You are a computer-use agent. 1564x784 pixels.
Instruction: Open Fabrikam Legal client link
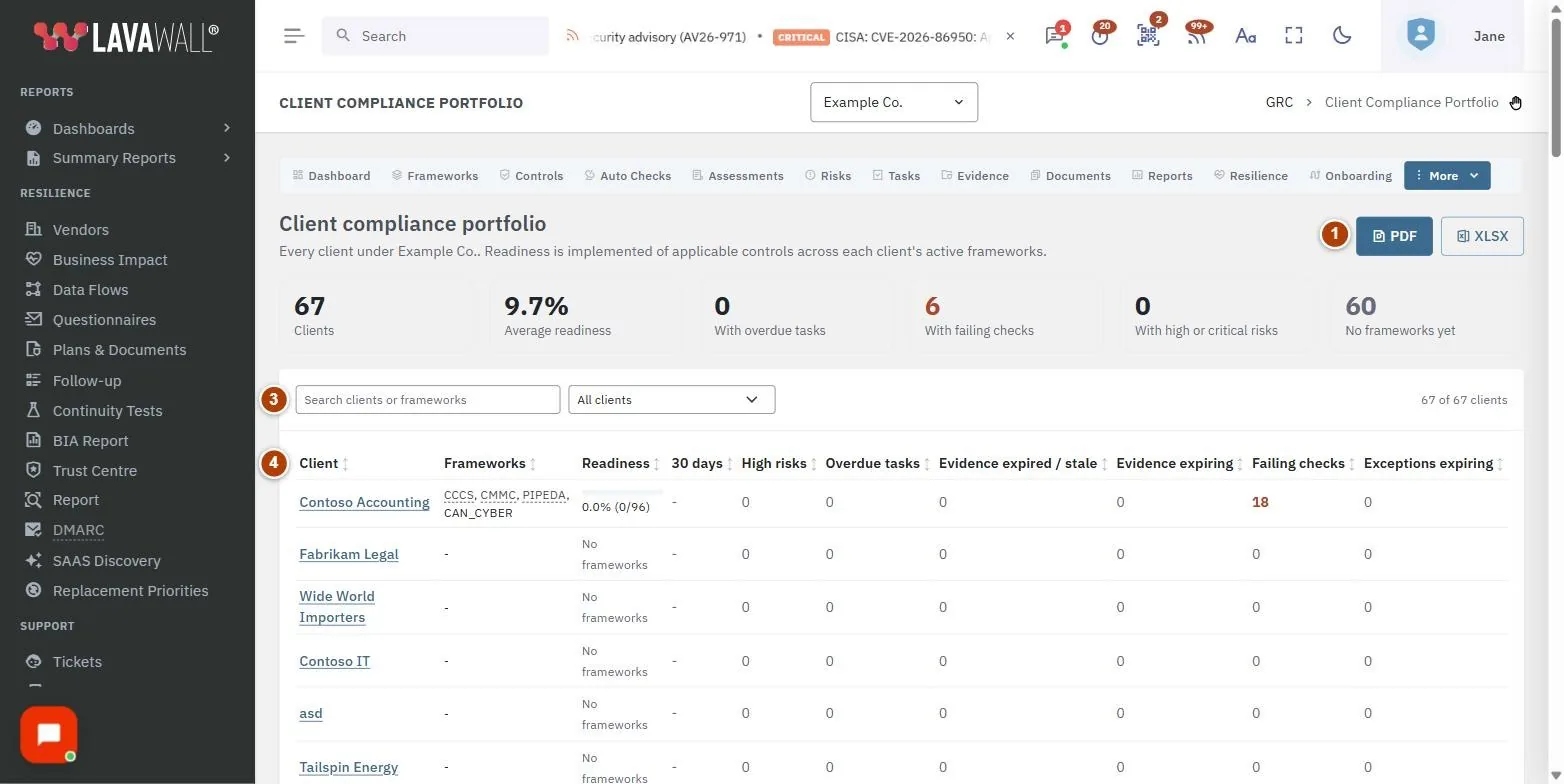coord(349,554)
